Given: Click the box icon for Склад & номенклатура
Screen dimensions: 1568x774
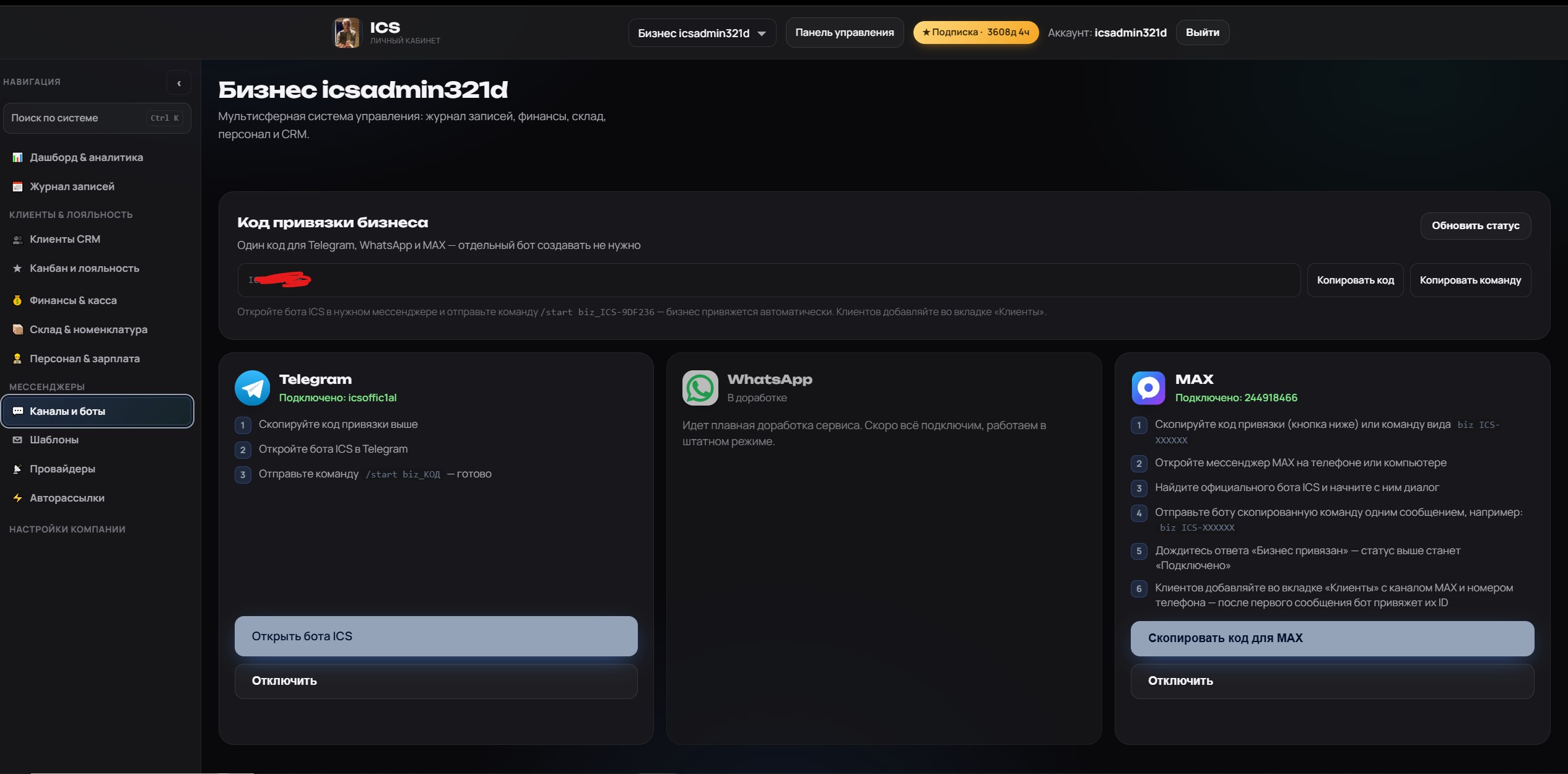Looking at the screenshot, I should [x=17, y=329].
